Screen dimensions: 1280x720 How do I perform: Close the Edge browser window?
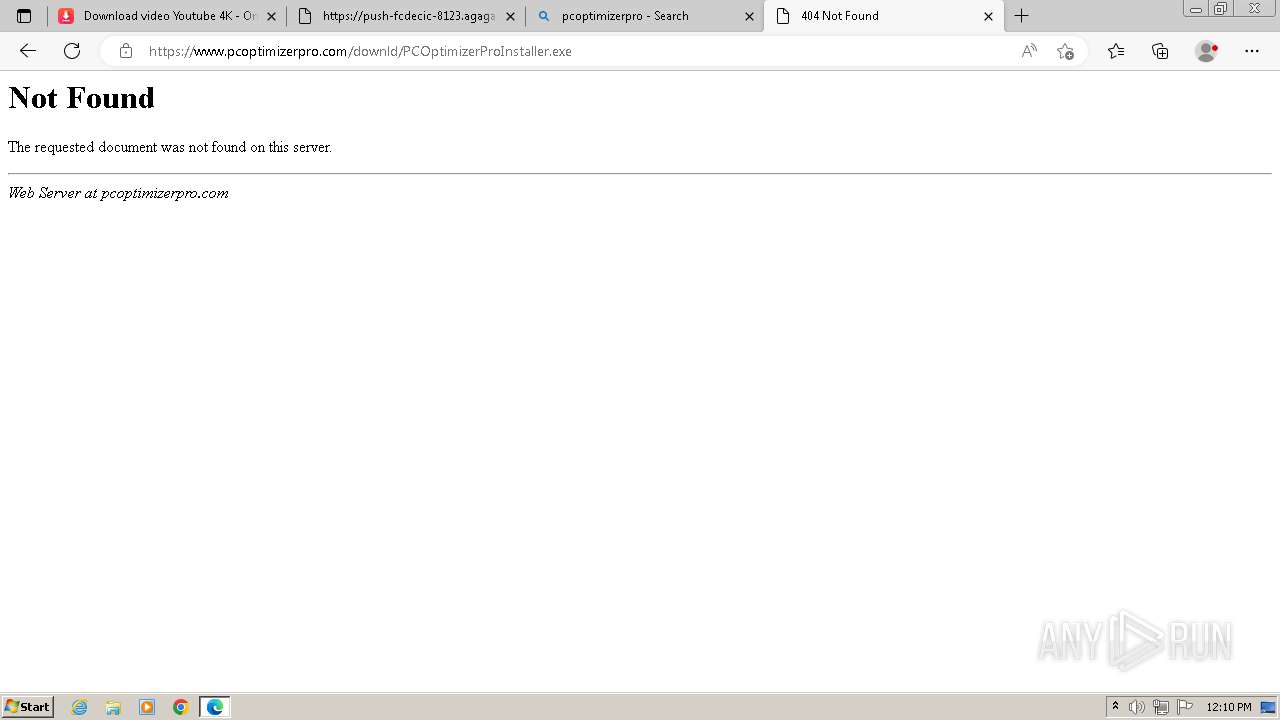pos(1255,9)
